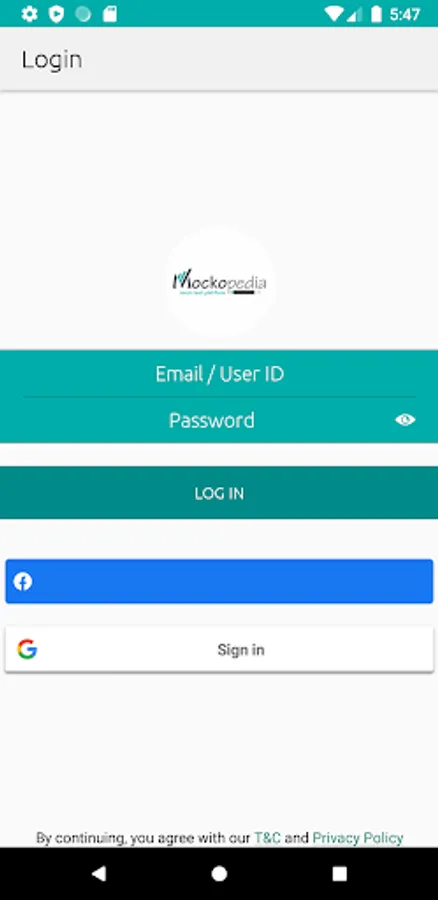Tap the battery indicator icon
This screenshot has height=900, width=438.
point(377,14)
